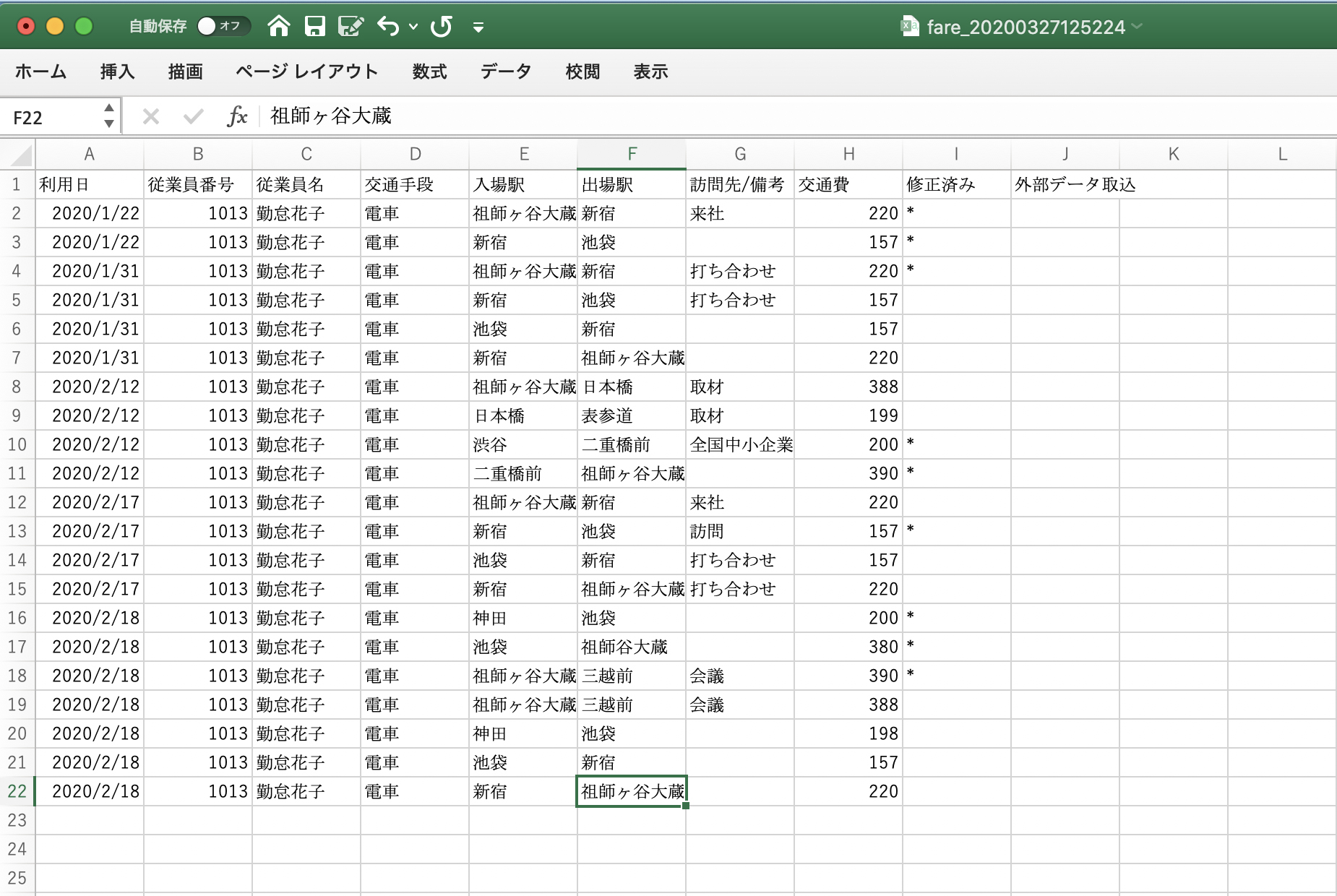Click the Undo arrow icon
Viewport: 1337px width, 896px height.
(x=388, y=27)
